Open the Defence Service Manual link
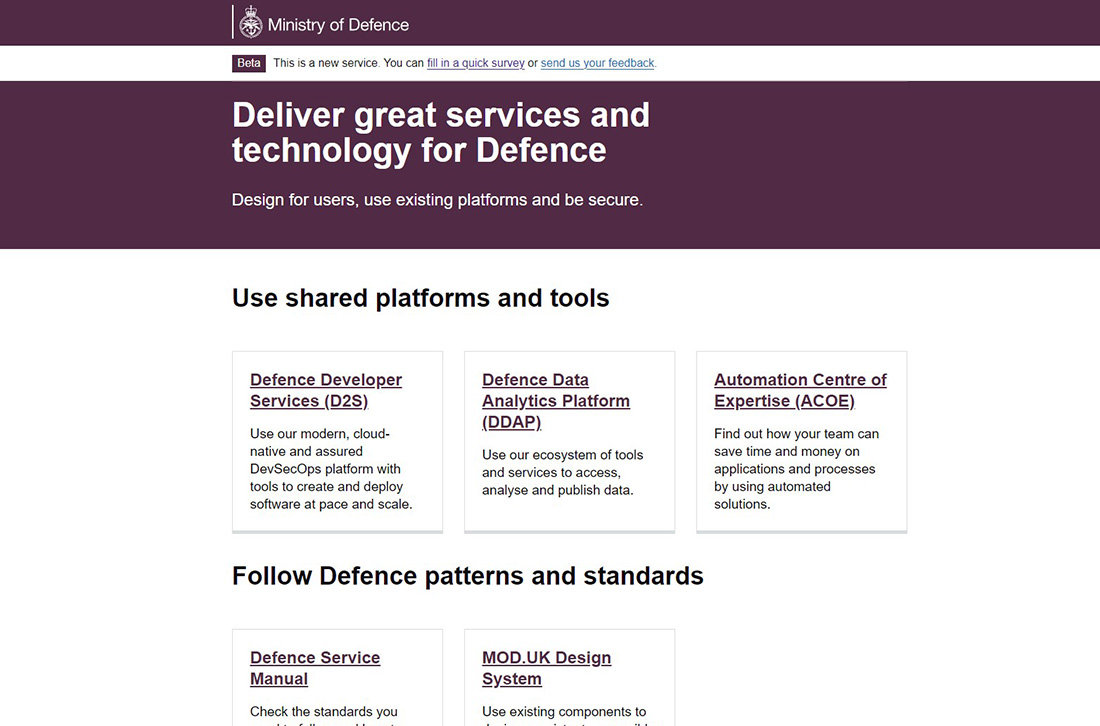The height and width of the screenshot is (726, 1100). (314, 668)
